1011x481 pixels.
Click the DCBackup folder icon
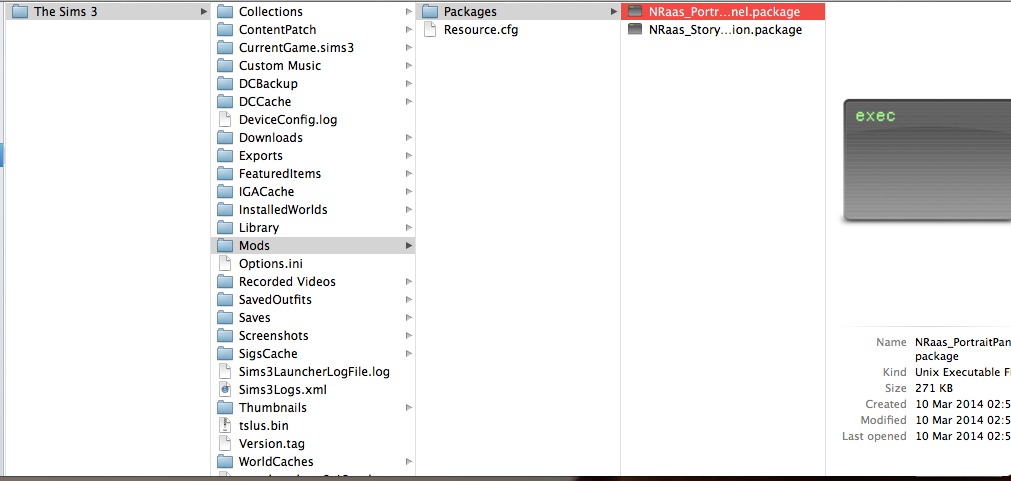click(x=224, y=84)
